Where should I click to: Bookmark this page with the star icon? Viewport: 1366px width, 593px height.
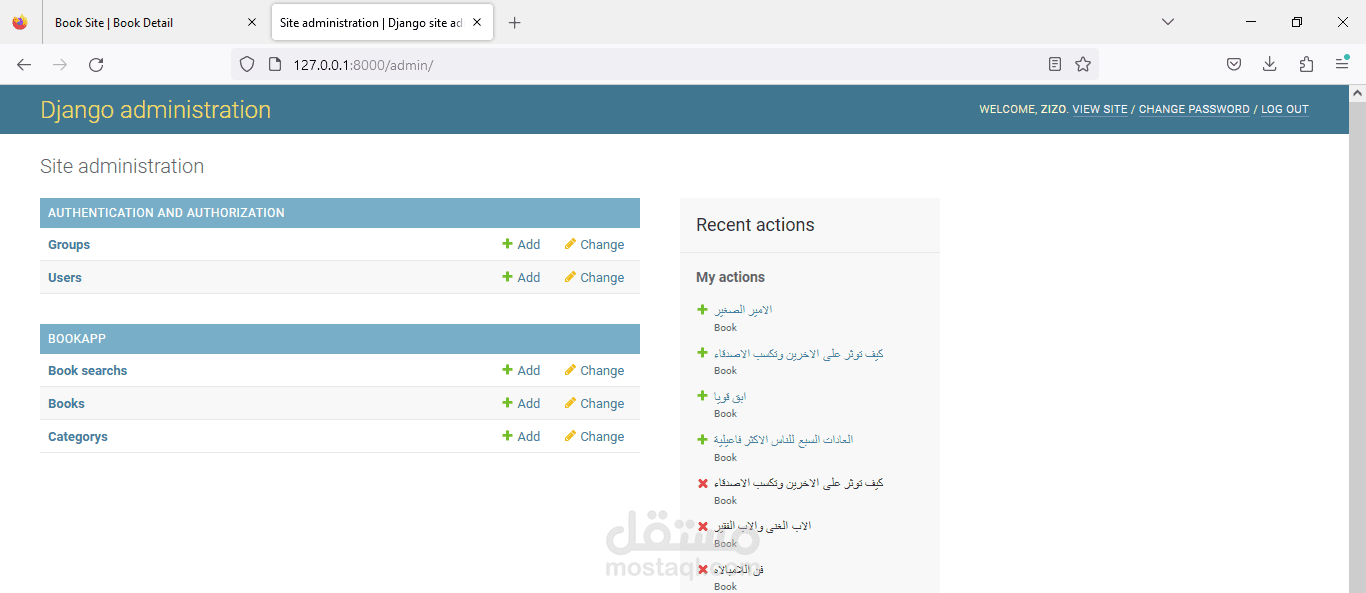1082,64
